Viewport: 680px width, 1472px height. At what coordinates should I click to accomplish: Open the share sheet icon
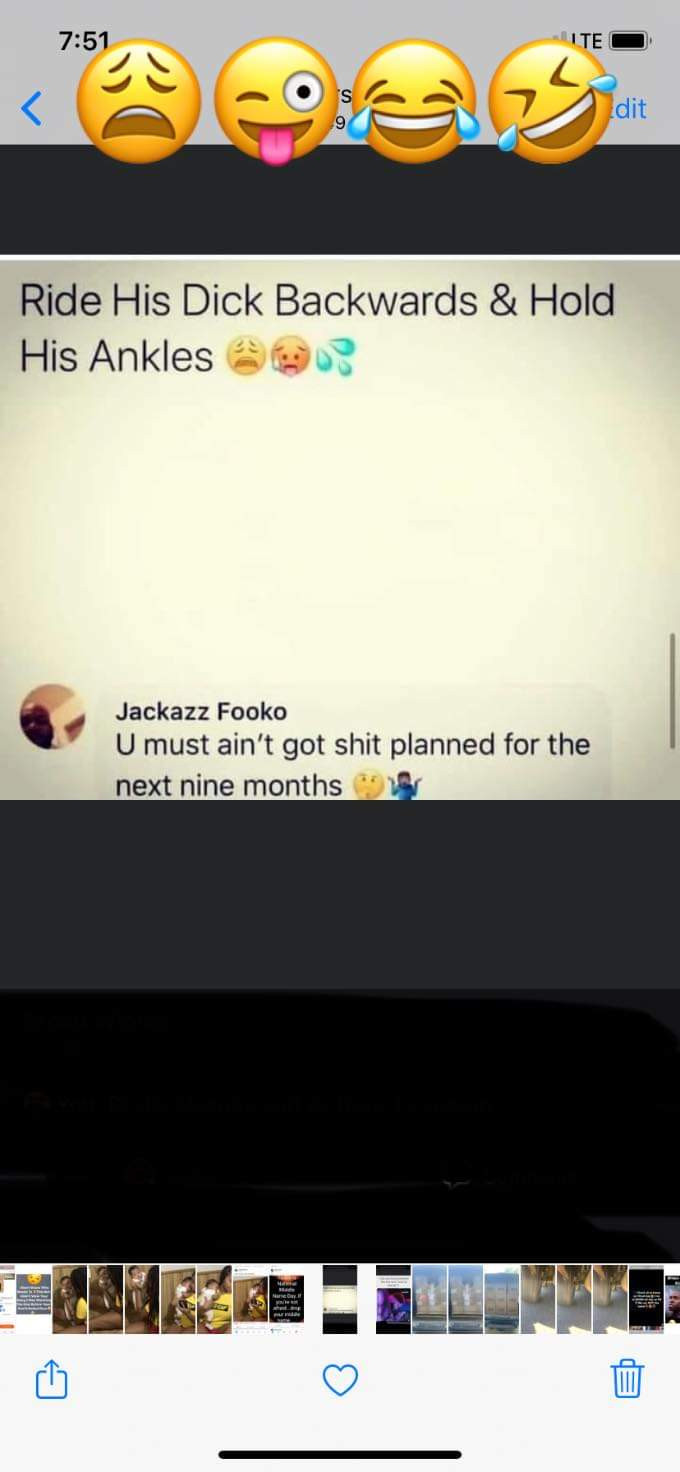tap(51, 1380)
